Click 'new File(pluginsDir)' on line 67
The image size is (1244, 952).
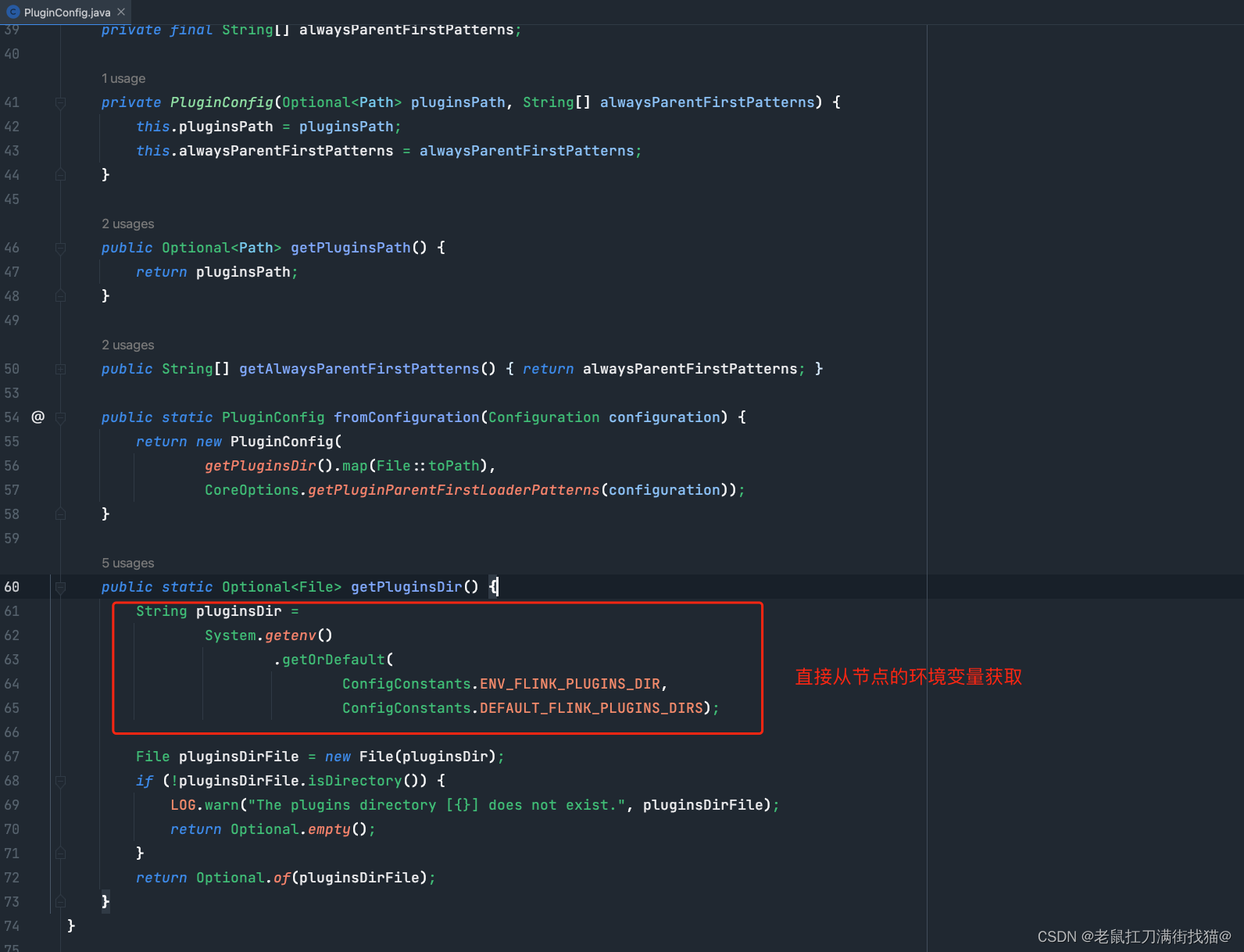point(411,757)
